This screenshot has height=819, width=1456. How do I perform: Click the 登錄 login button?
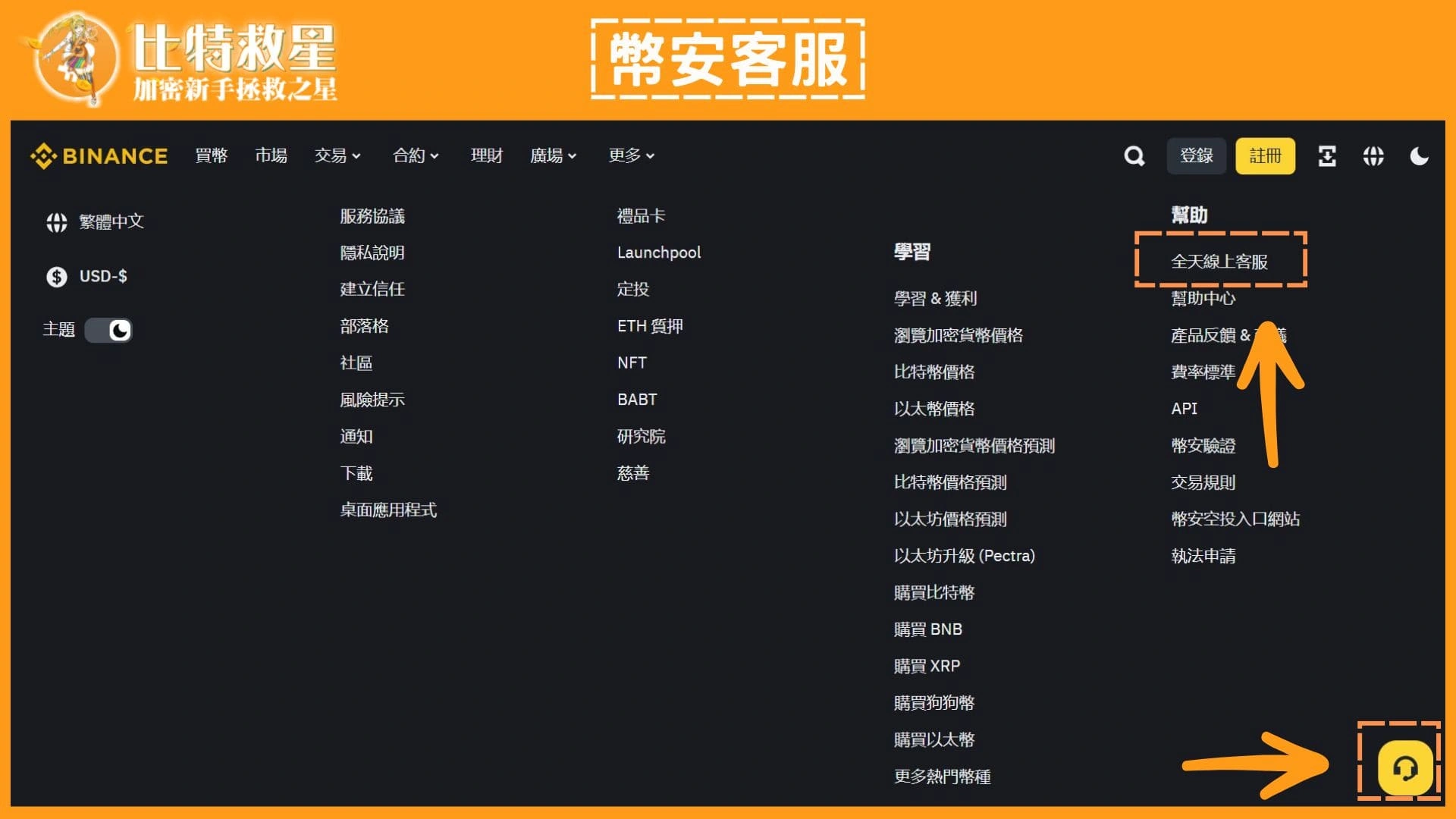[x=1196, y=156]
